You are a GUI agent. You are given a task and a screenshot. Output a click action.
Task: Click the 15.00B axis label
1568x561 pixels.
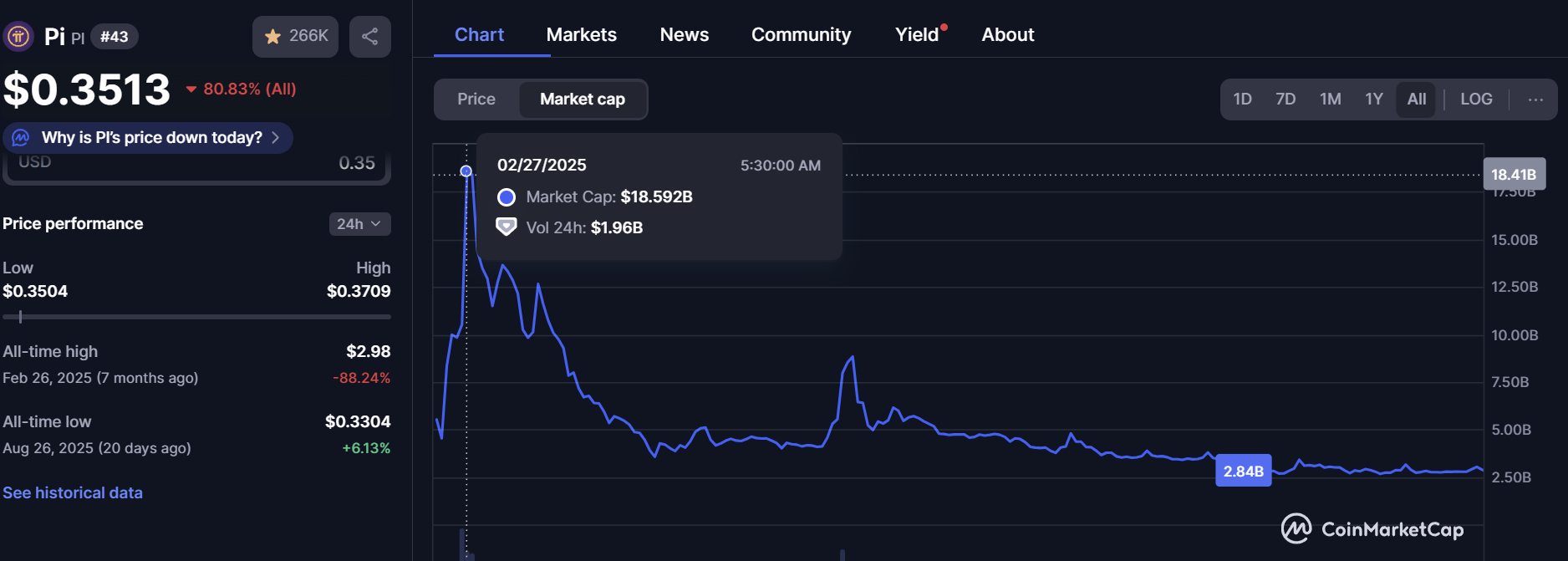(x=1515, y=240)
